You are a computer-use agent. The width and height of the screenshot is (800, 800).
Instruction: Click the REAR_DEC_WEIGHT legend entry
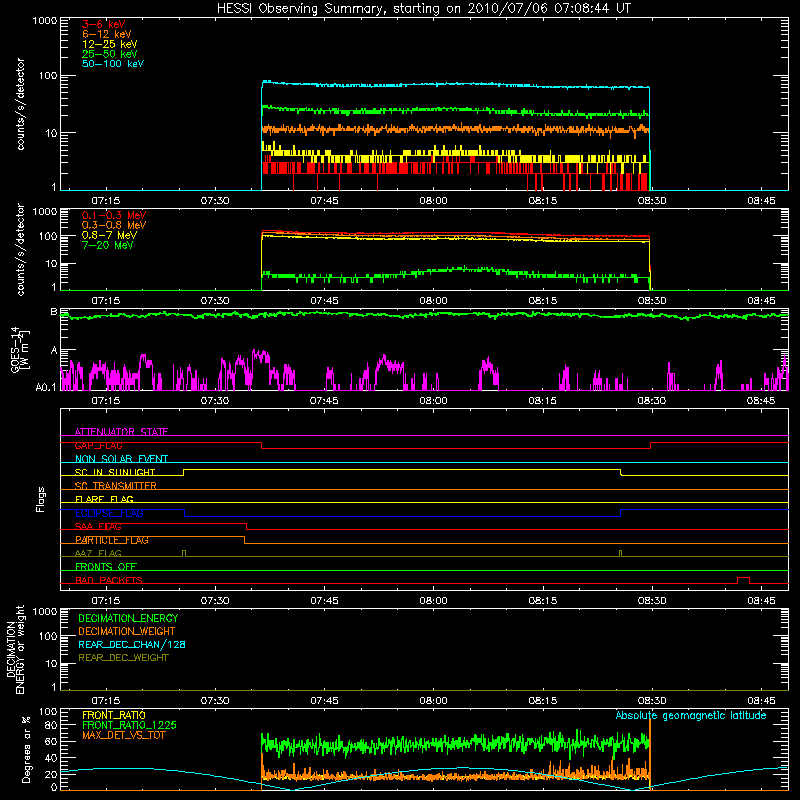coord(123,658)
